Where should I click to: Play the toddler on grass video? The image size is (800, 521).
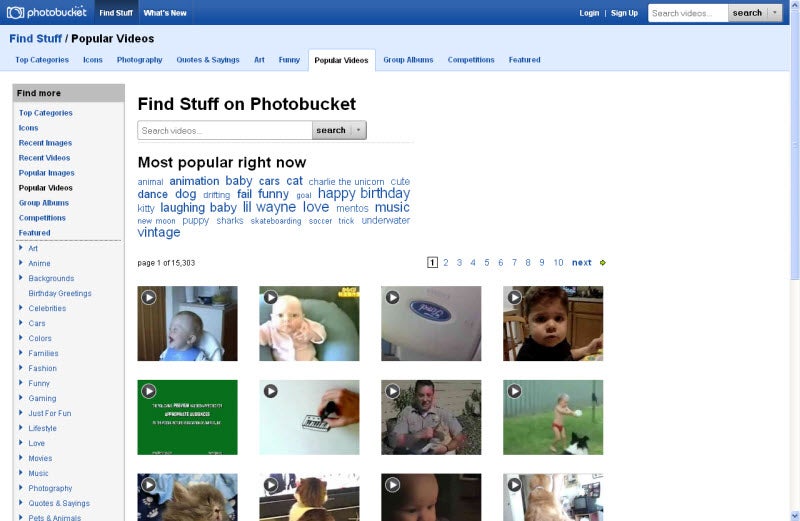(x=553, y=417)
